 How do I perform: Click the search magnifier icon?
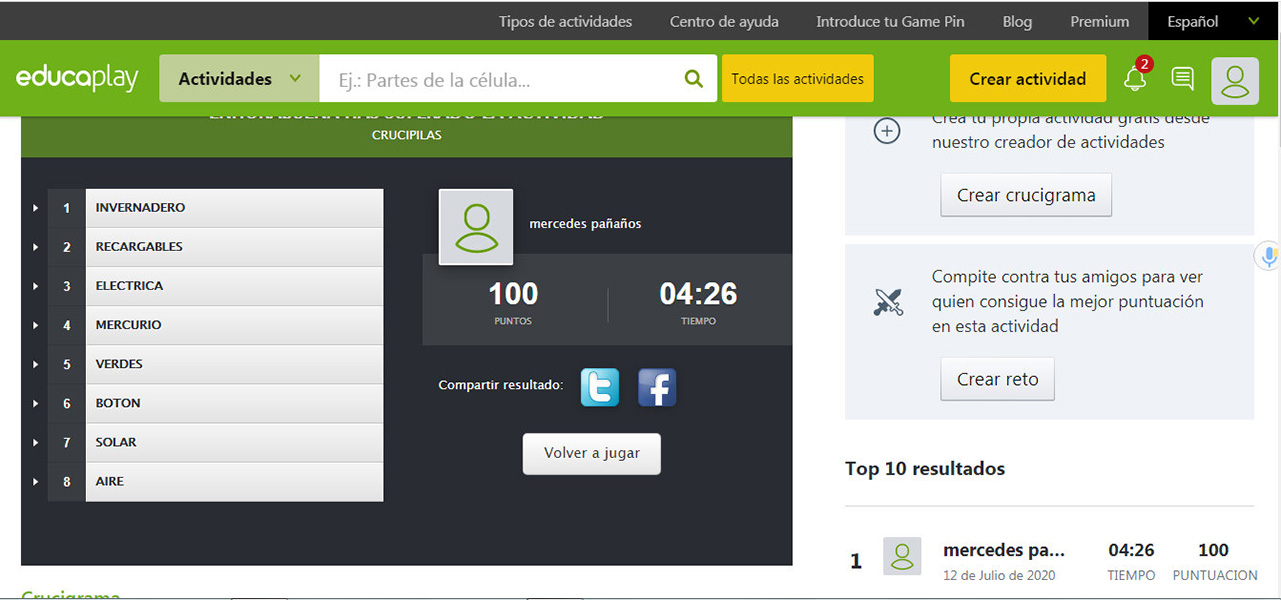tap(693, 79)
